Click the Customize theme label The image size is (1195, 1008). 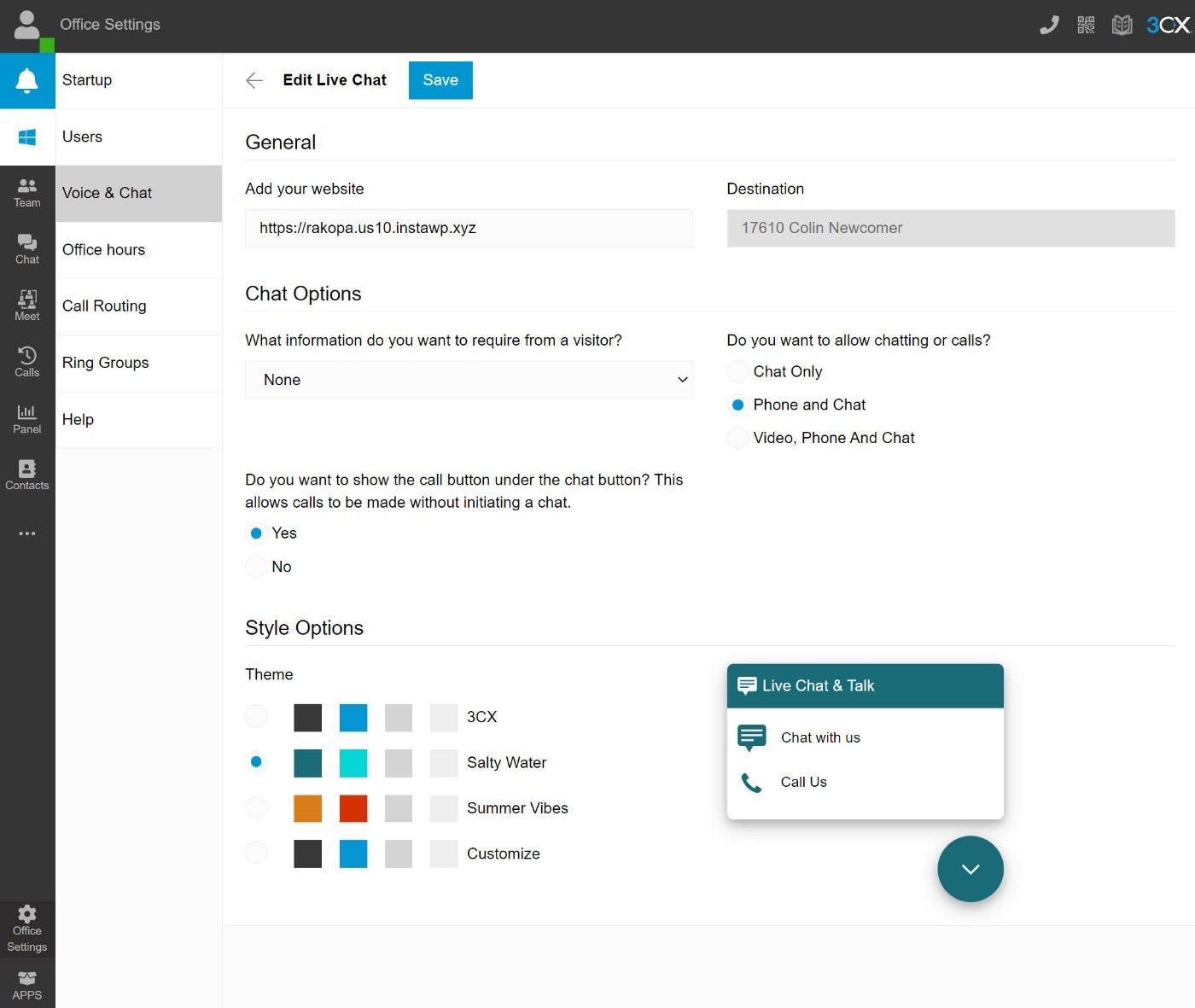504,854
